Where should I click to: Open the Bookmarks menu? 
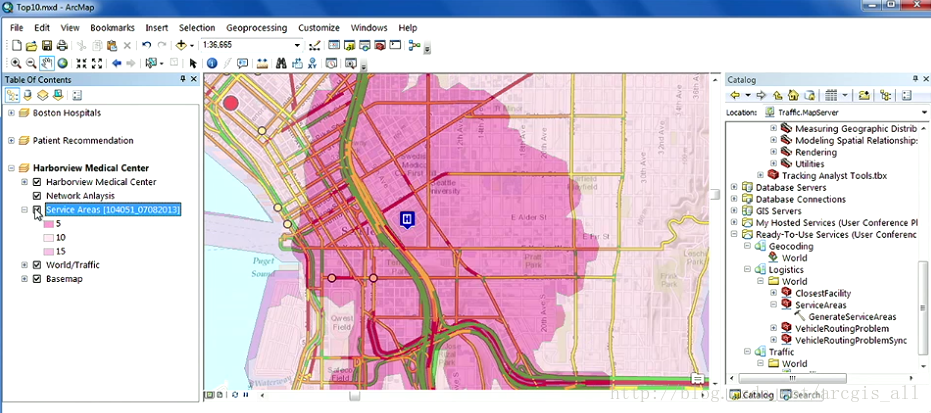coord(112,28)
